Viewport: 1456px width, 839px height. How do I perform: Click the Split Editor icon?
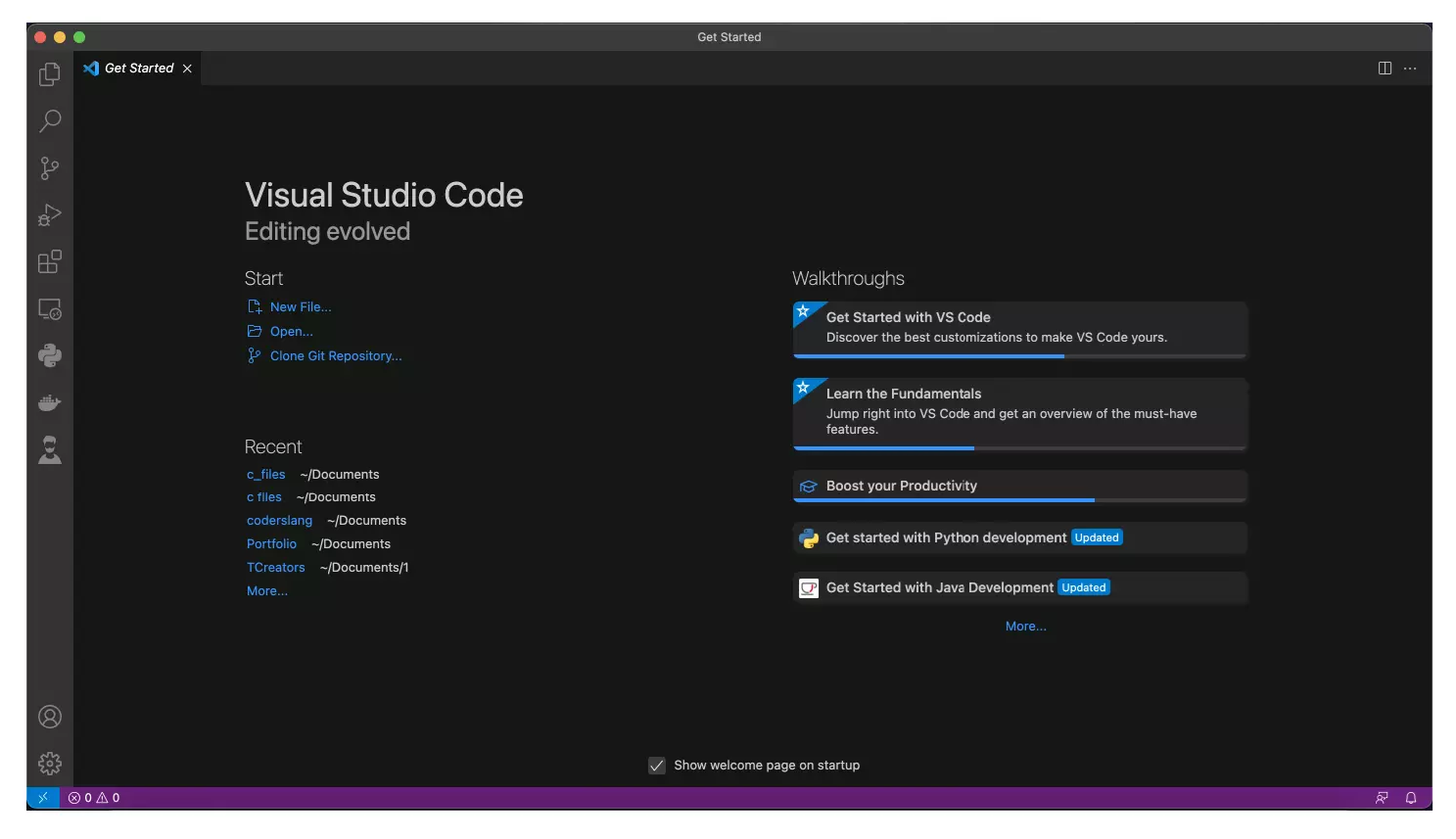(1385, 69)
